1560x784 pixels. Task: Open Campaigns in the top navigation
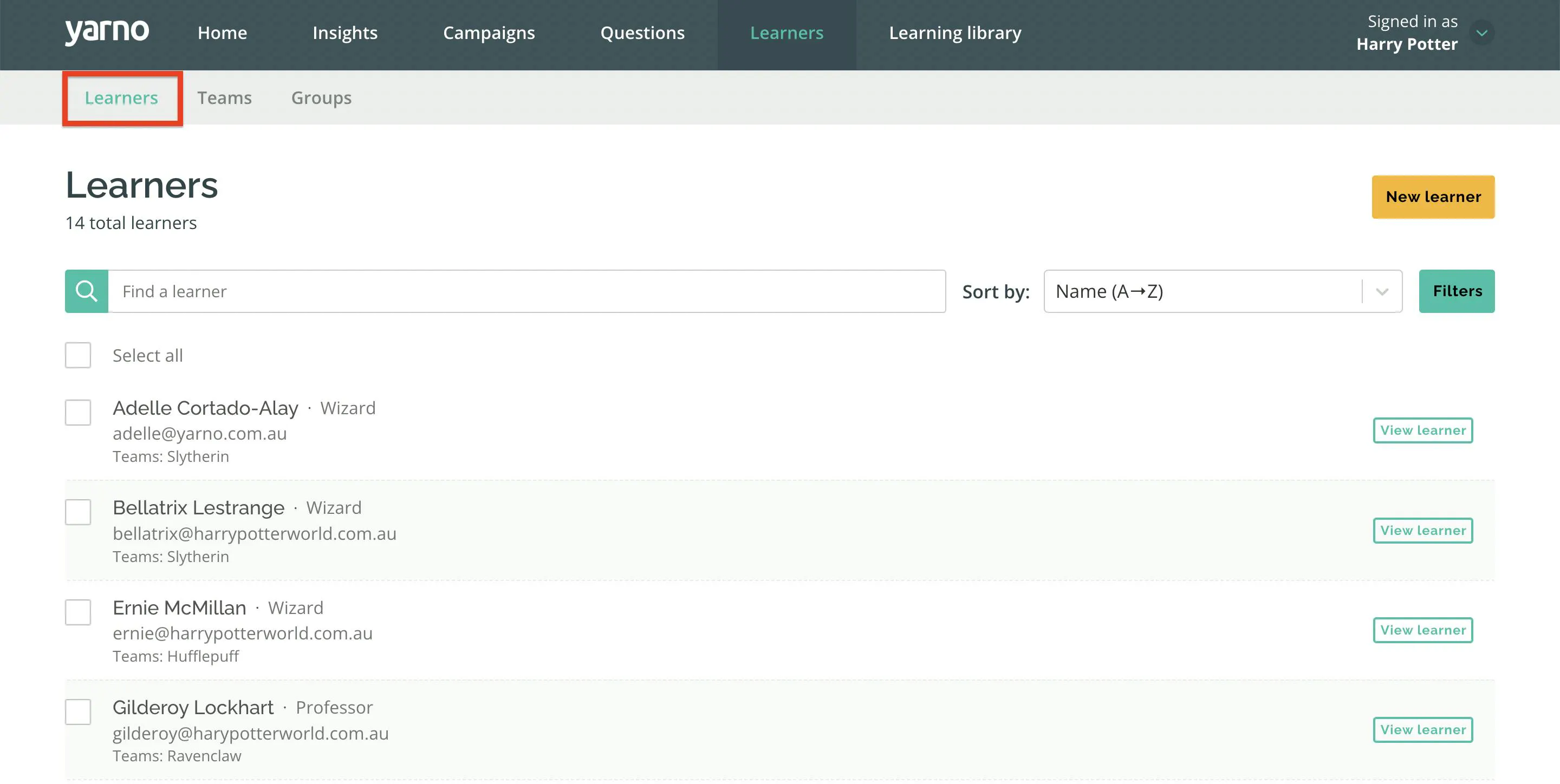coord(489,32)
